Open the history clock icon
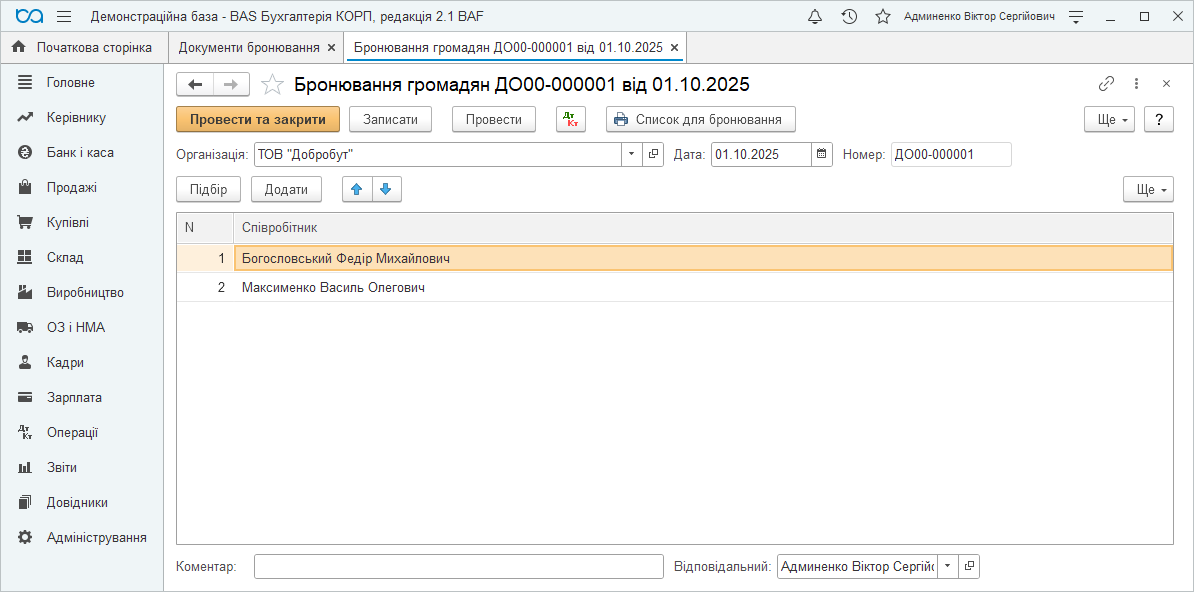This screenshot has width=1194, height=592. tap(849, 17)
